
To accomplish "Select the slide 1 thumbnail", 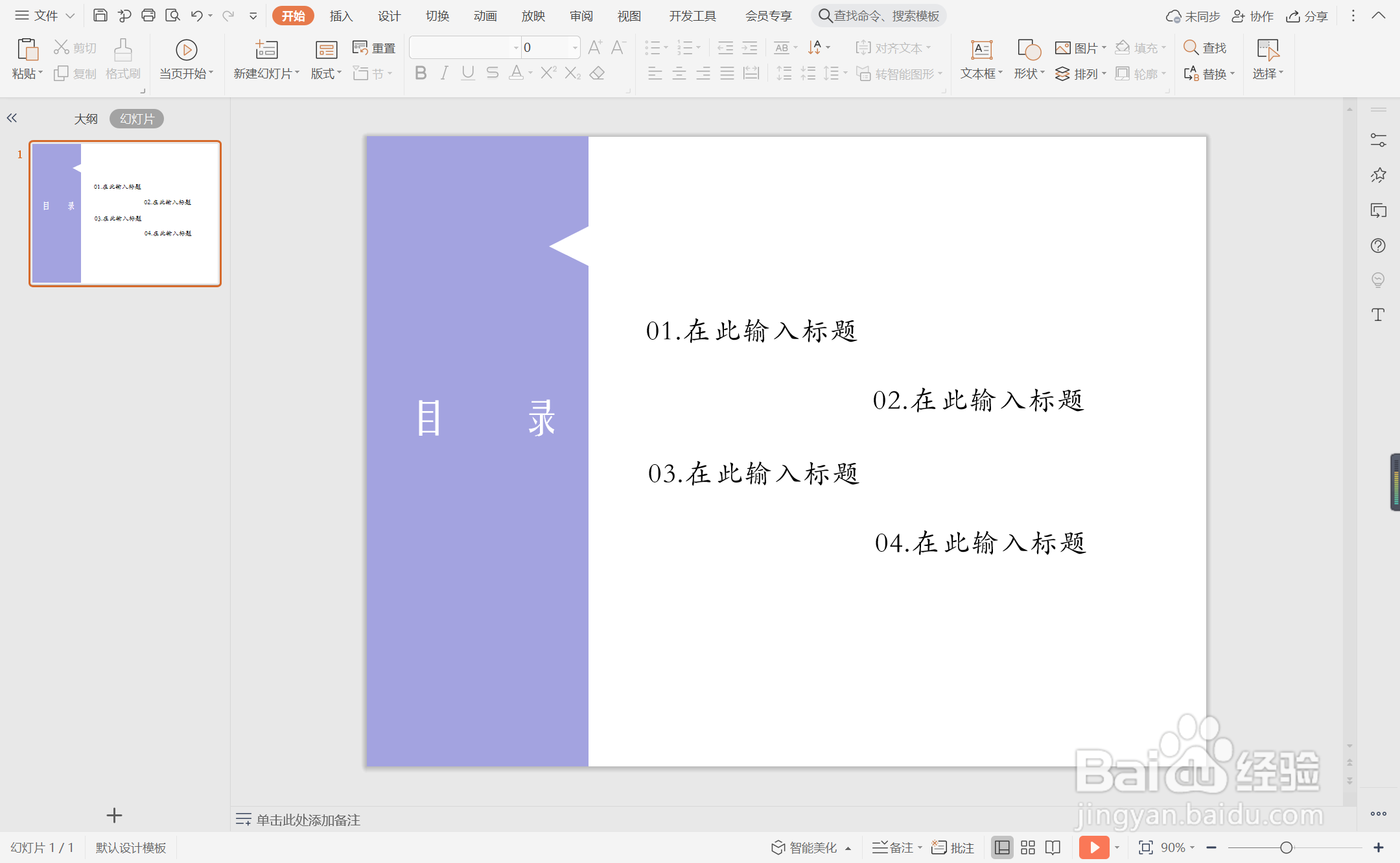I will (x=125, y=213).
